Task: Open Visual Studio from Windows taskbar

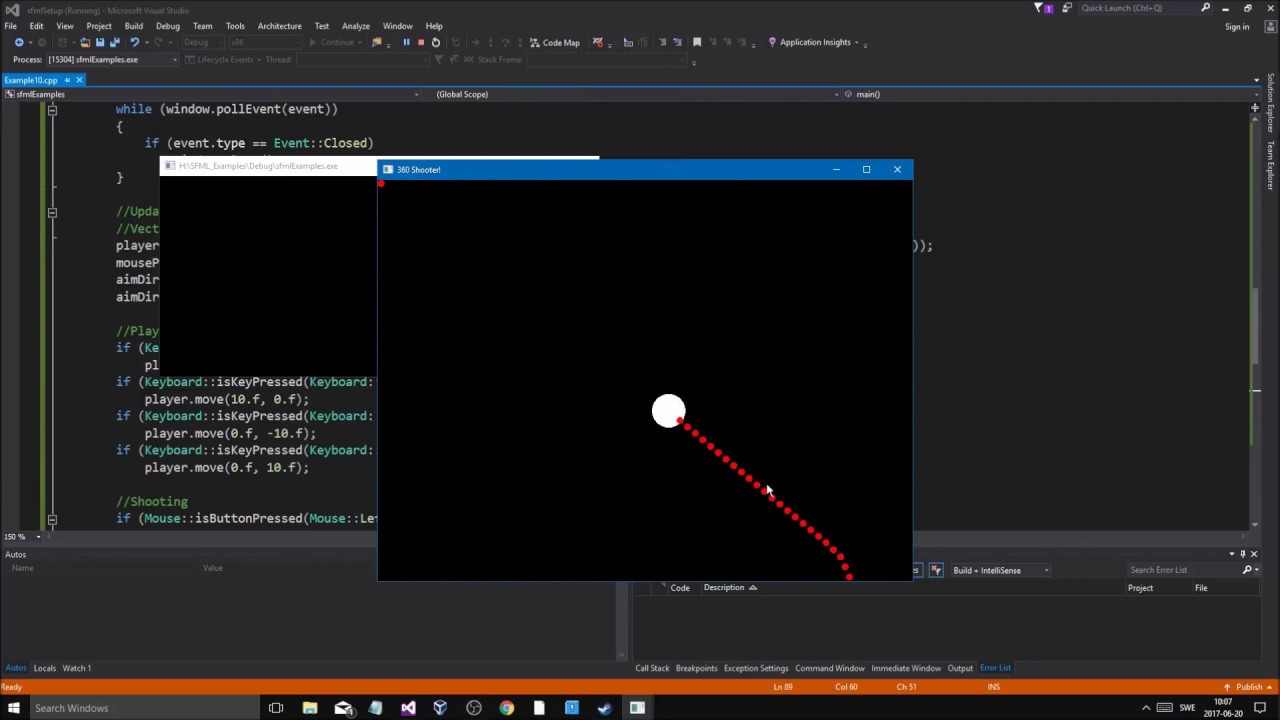Action: tap(408, 708)
